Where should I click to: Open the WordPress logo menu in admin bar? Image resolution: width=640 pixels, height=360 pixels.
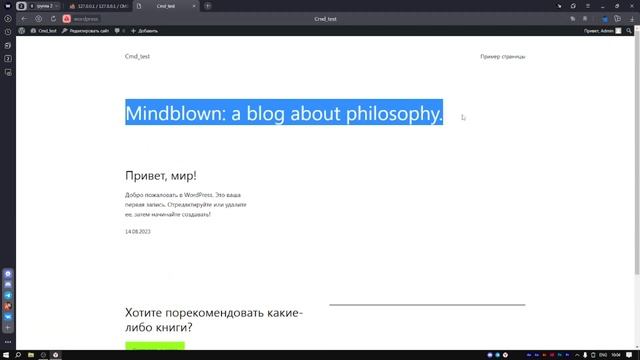click(x=22, y=31)
